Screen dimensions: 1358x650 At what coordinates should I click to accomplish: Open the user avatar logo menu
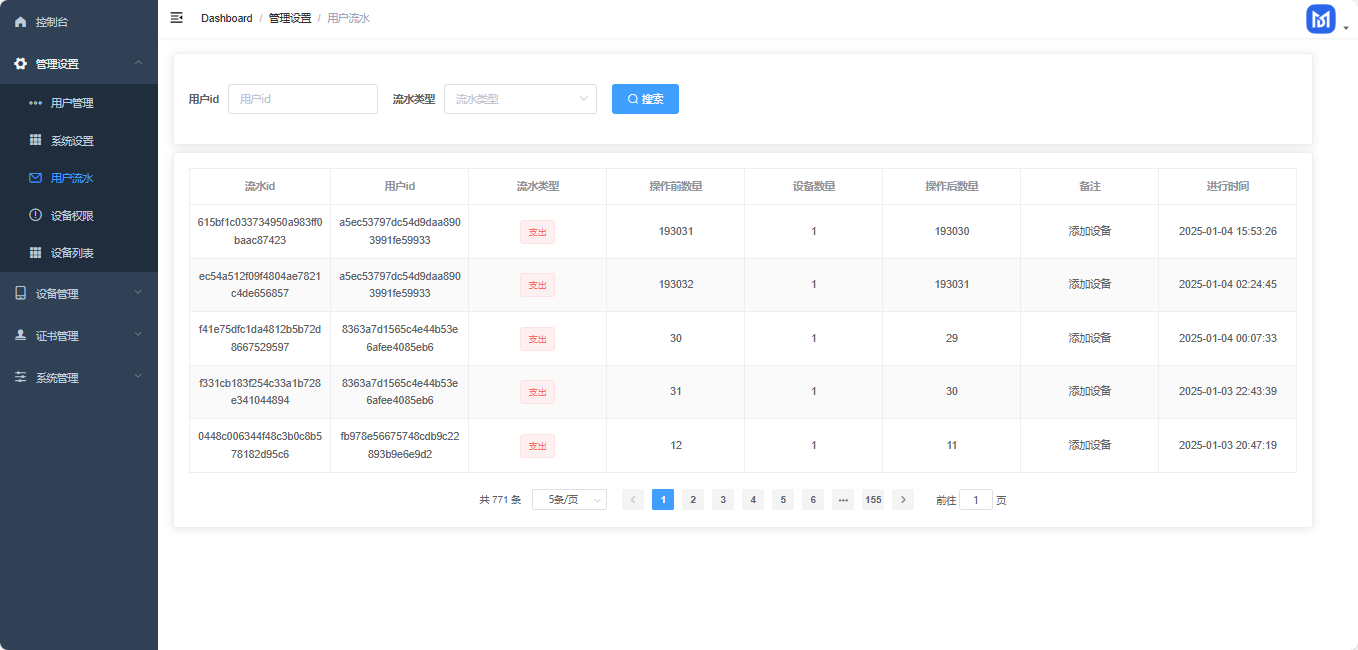(x=1321, y=19)
